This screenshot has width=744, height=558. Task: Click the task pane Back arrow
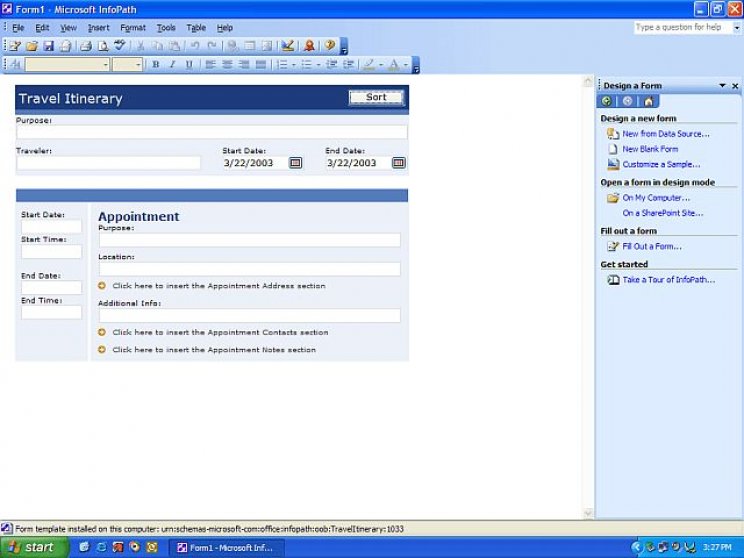[606, 101]
